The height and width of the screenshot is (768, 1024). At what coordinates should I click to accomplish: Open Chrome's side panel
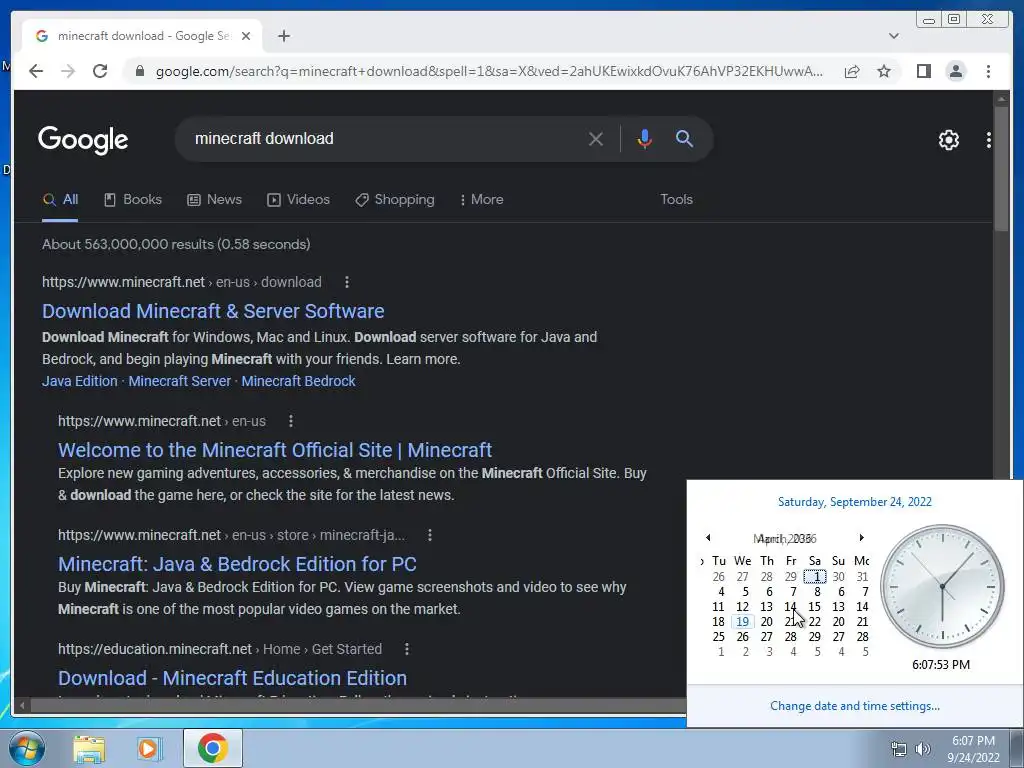tap(923, 71)
